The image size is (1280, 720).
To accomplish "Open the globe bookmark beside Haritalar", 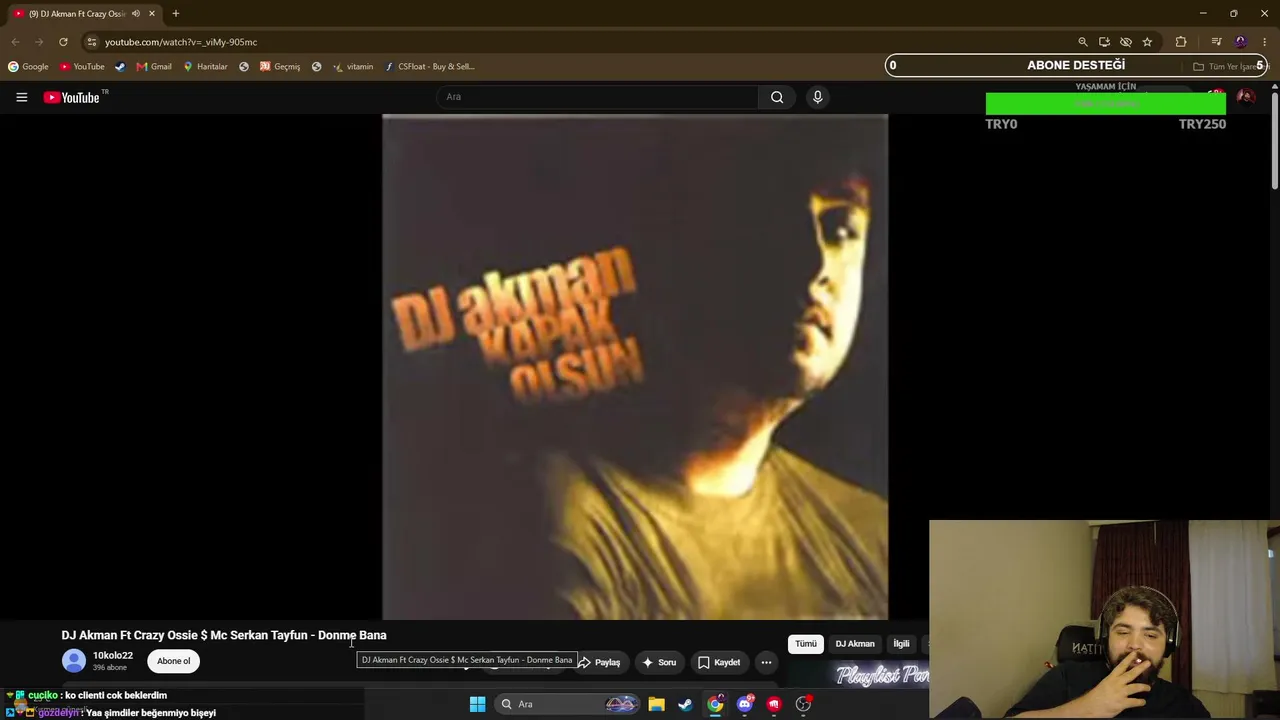I will point(244,67).
